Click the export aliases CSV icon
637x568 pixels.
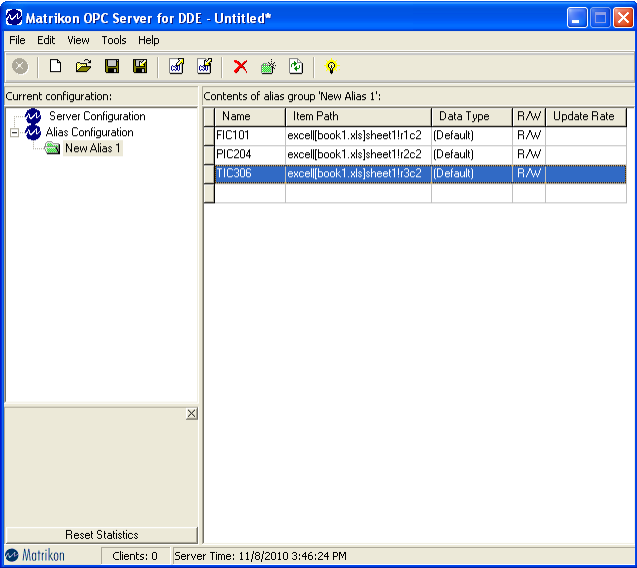(x=205, y=66)
